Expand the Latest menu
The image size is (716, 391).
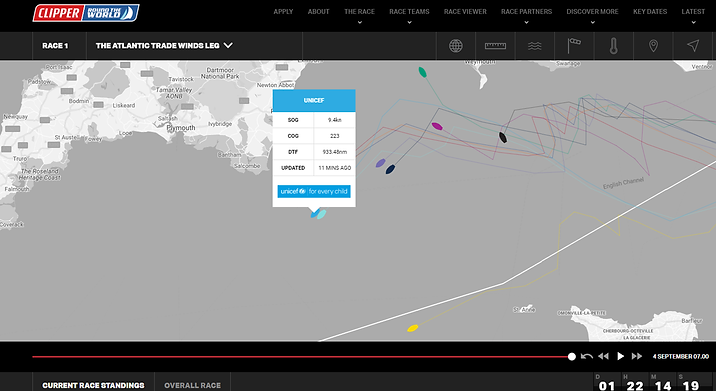coord(693,15)
